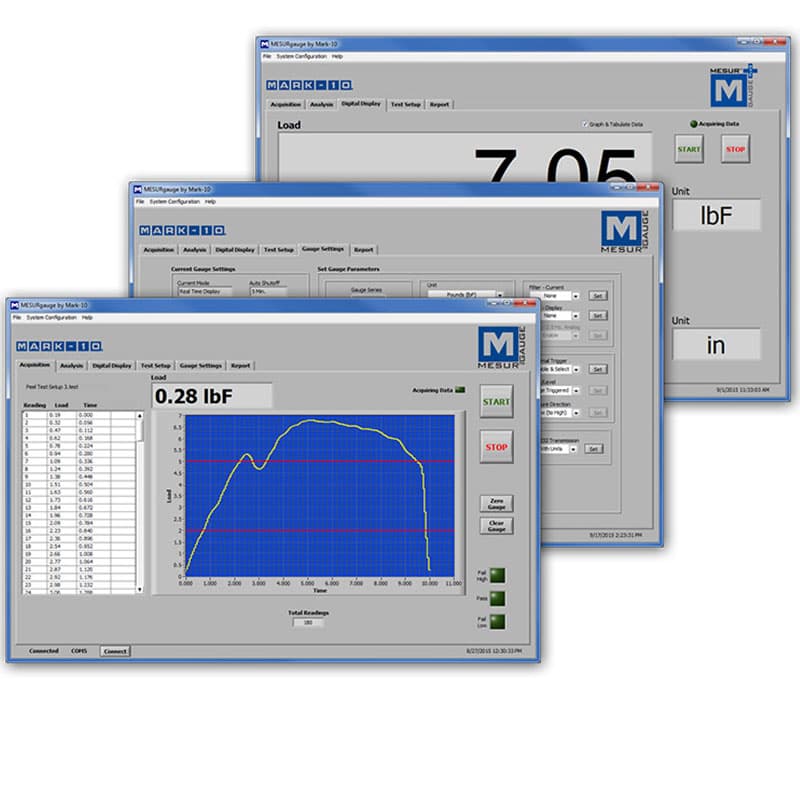Open the Gauge Settings tab in the front window

click(x=201, y=366)
